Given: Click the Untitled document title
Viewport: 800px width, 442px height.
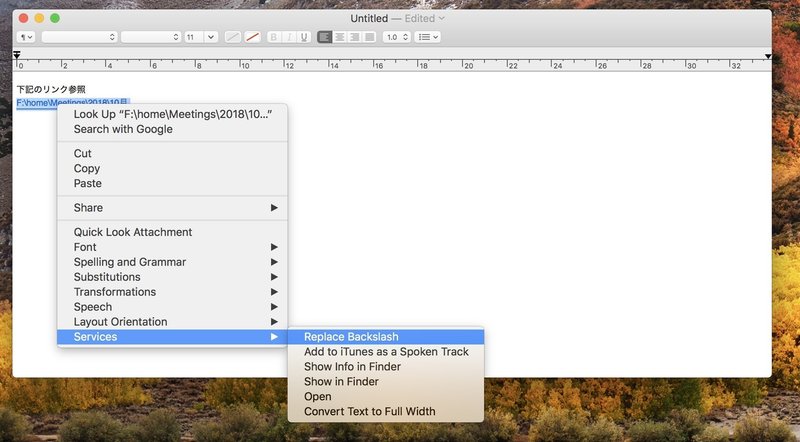Looking at the screenshot, I should coord(369,18).
